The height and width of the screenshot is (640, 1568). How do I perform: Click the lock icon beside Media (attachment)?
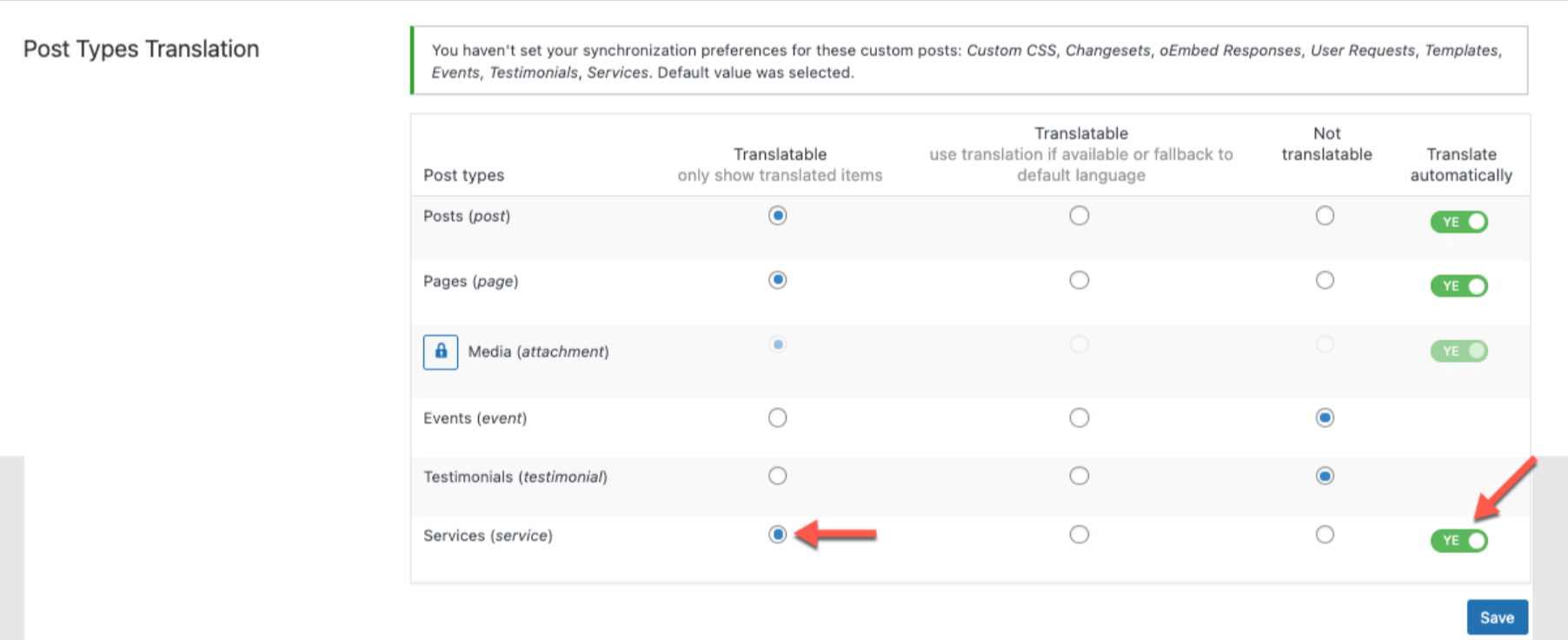click(441, 352)
